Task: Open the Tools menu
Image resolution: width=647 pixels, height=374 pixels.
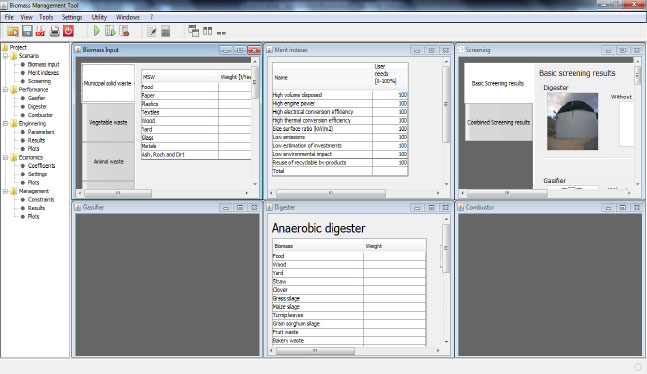Action: click(x=46, y=17)
